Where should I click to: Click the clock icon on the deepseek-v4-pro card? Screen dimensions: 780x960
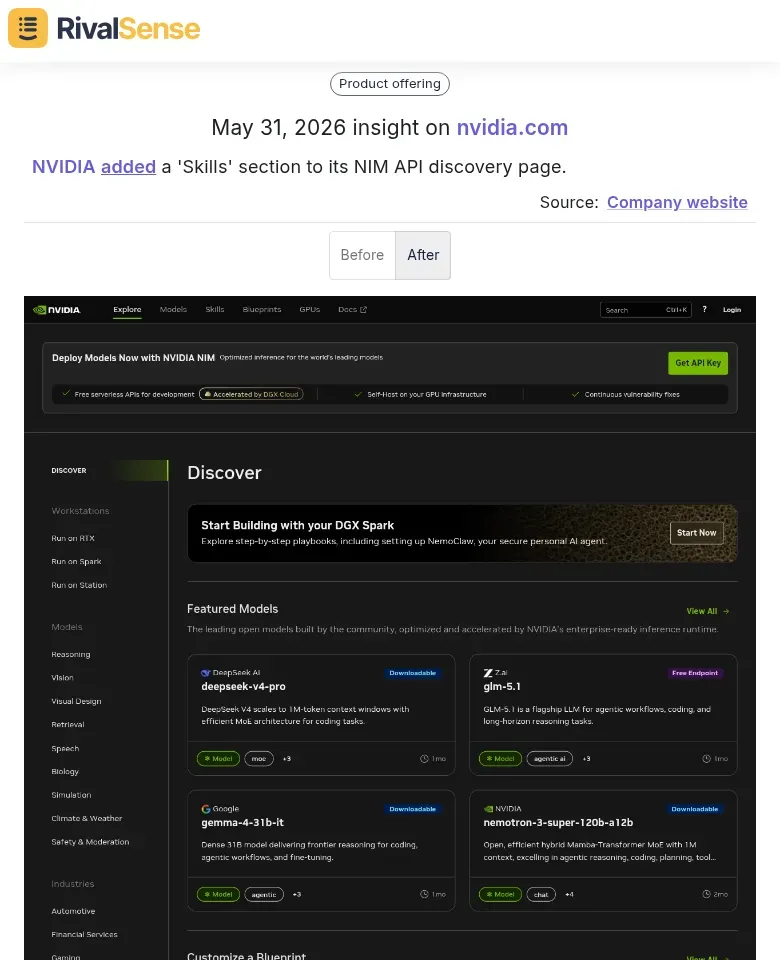[424, 759]
